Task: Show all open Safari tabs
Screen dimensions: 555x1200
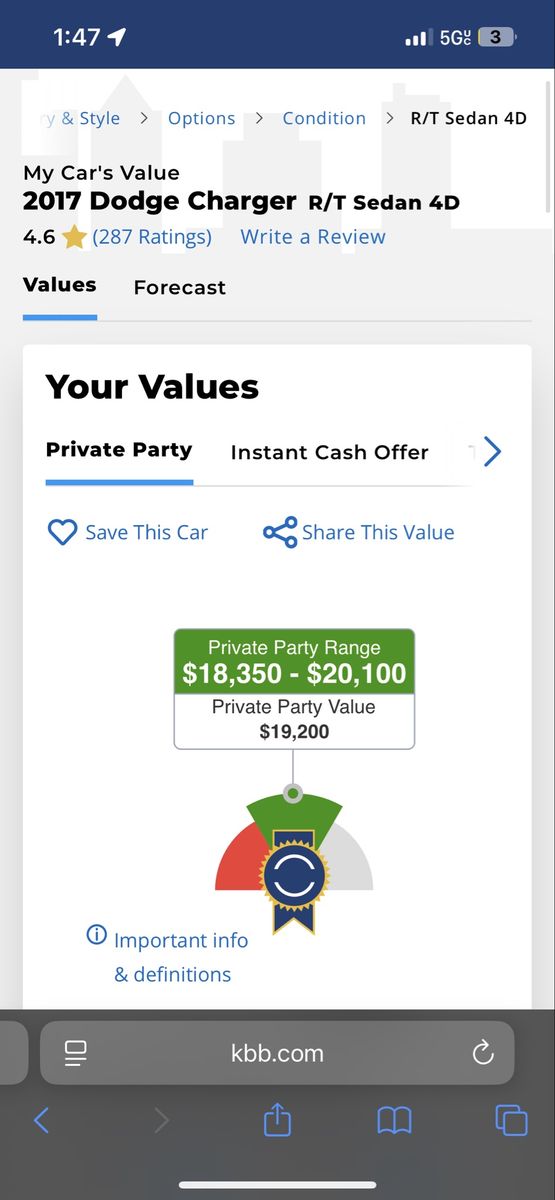Action: (511, 1119)
